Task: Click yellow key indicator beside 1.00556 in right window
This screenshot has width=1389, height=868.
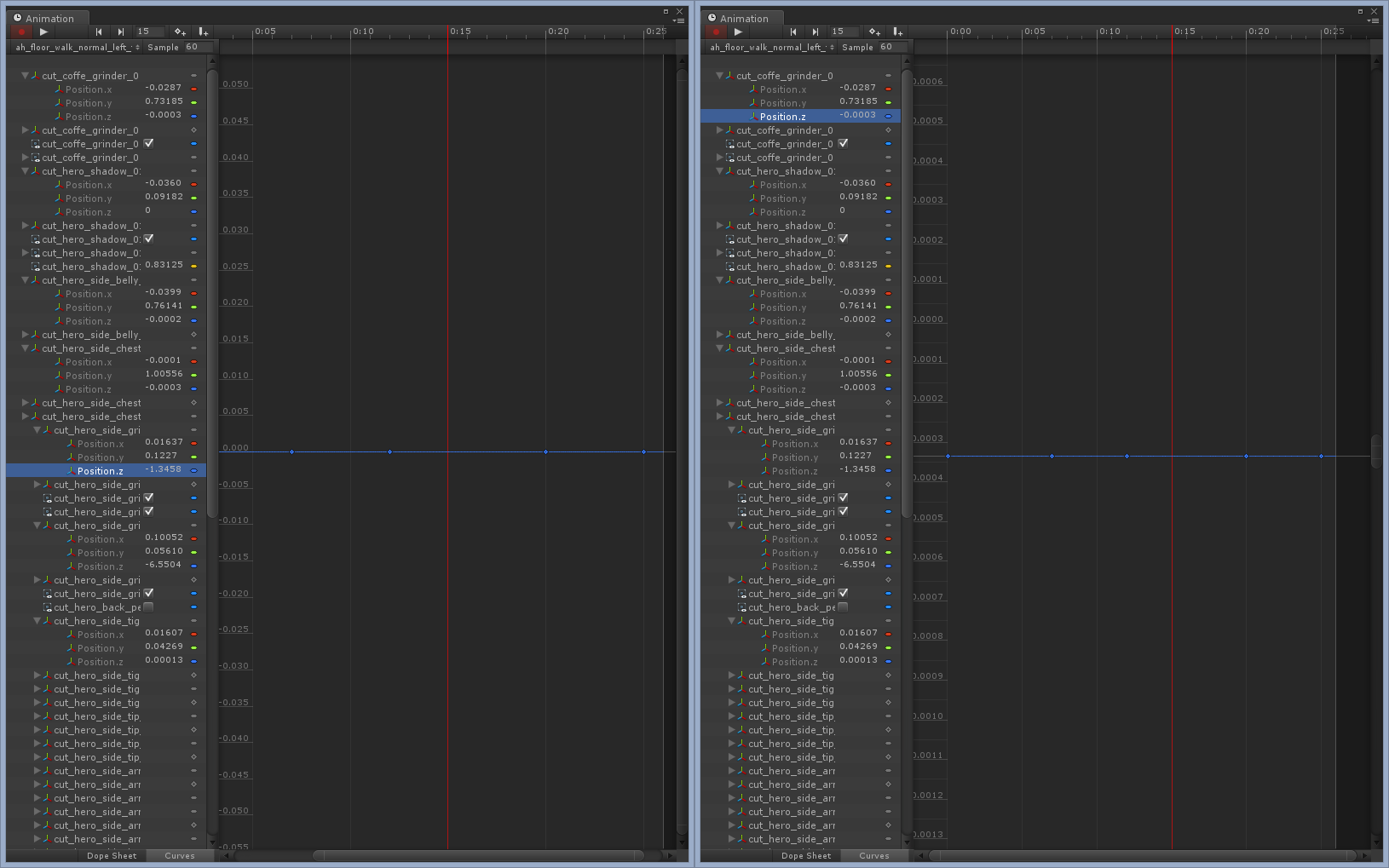Action: (x=888, y=376)
